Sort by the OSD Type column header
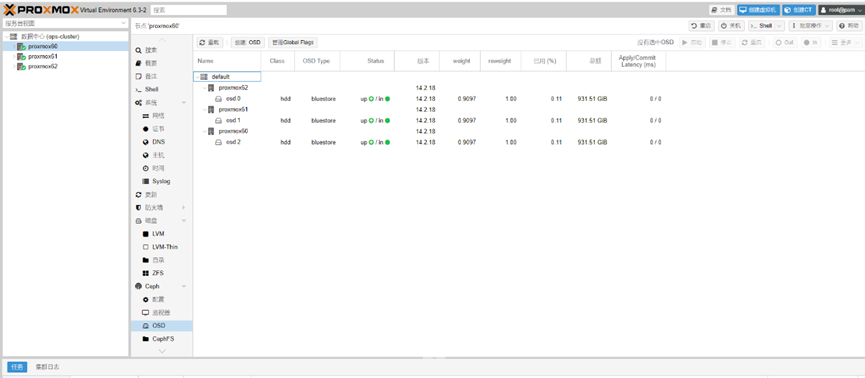This screenshot has height=378, width=865. point(318,61)
